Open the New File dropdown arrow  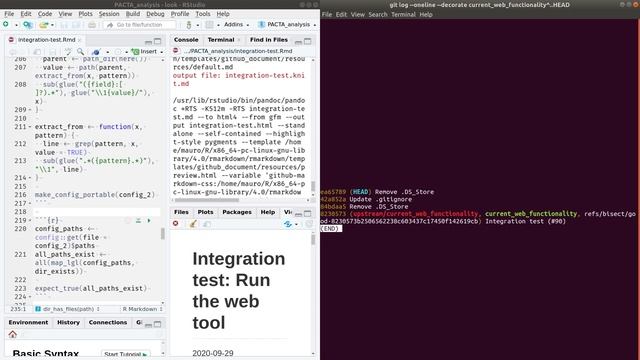click(16, 25)
